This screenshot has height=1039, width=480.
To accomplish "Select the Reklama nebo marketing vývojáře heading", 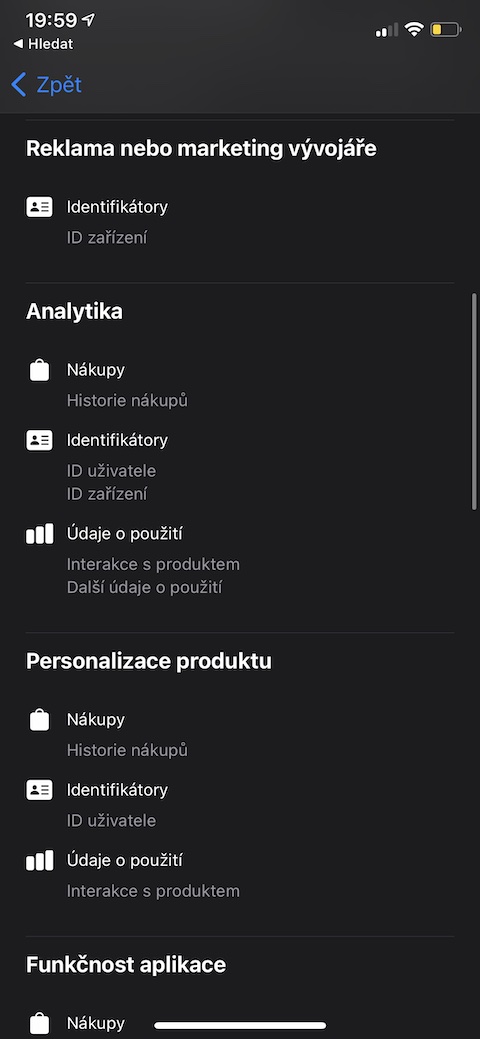I will [x=201, y=149].
